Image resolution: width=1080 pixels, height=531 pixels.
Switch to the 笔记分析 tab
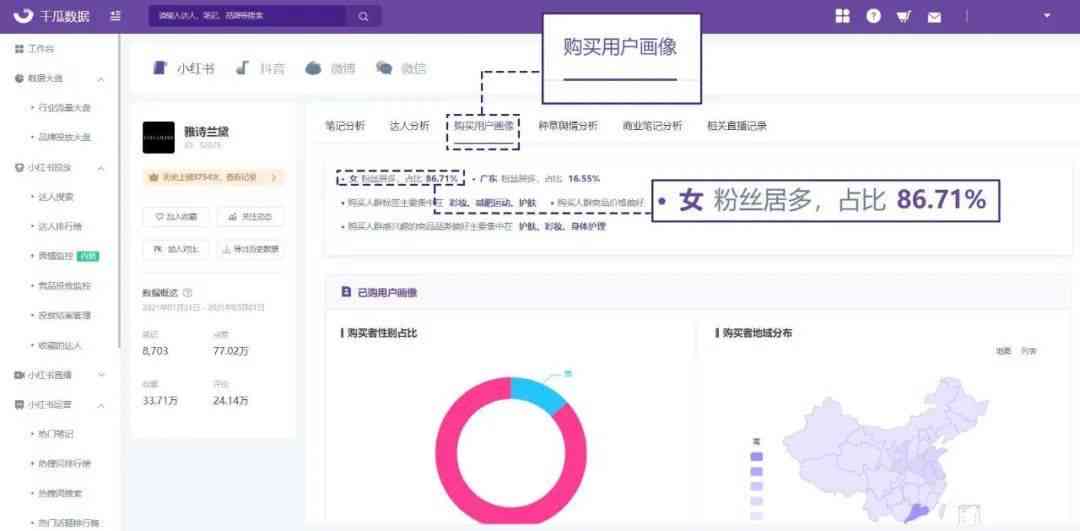coord(345,126)
